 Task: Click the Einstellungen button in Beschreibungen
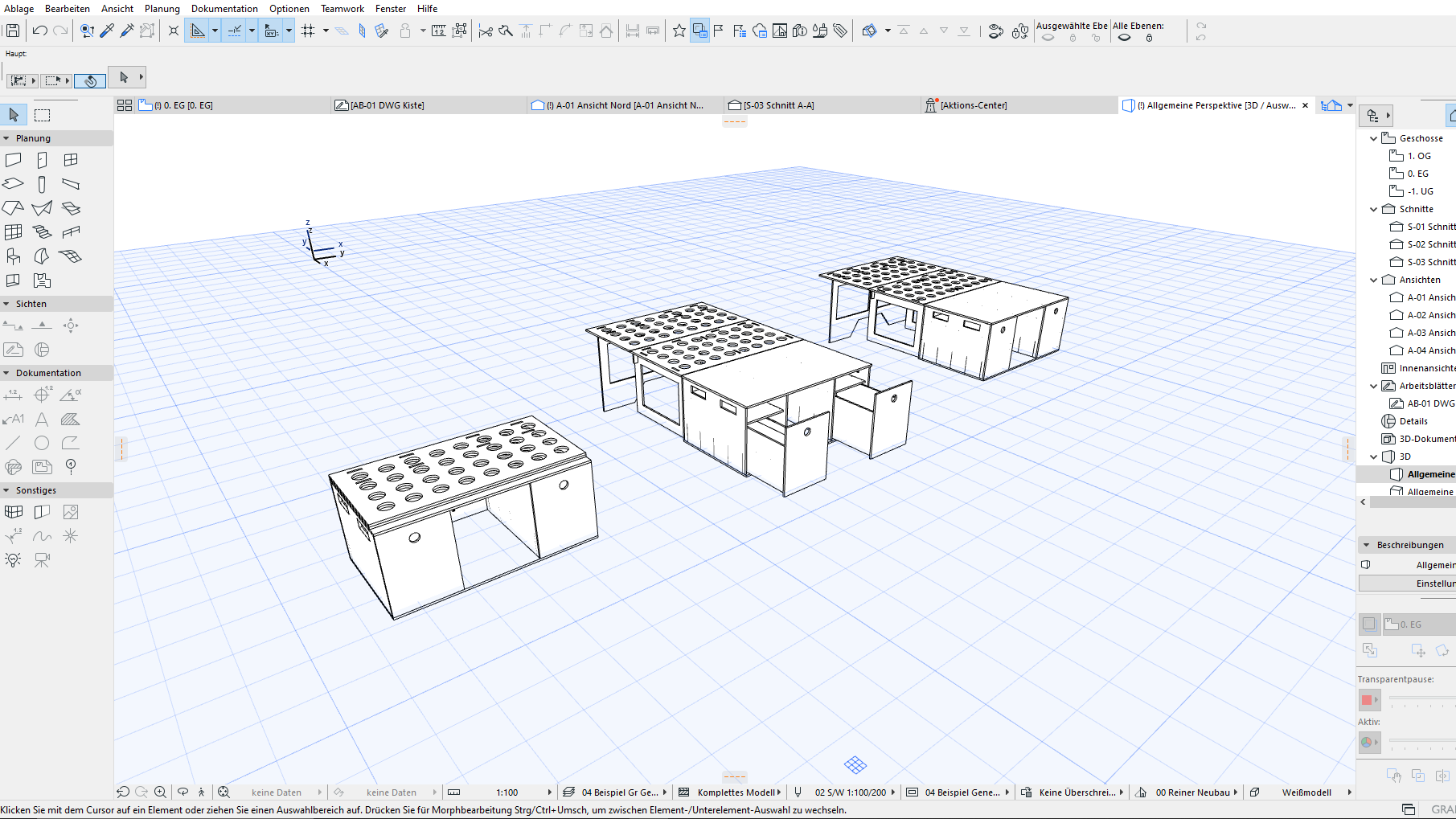click(x=1407, y=584)
